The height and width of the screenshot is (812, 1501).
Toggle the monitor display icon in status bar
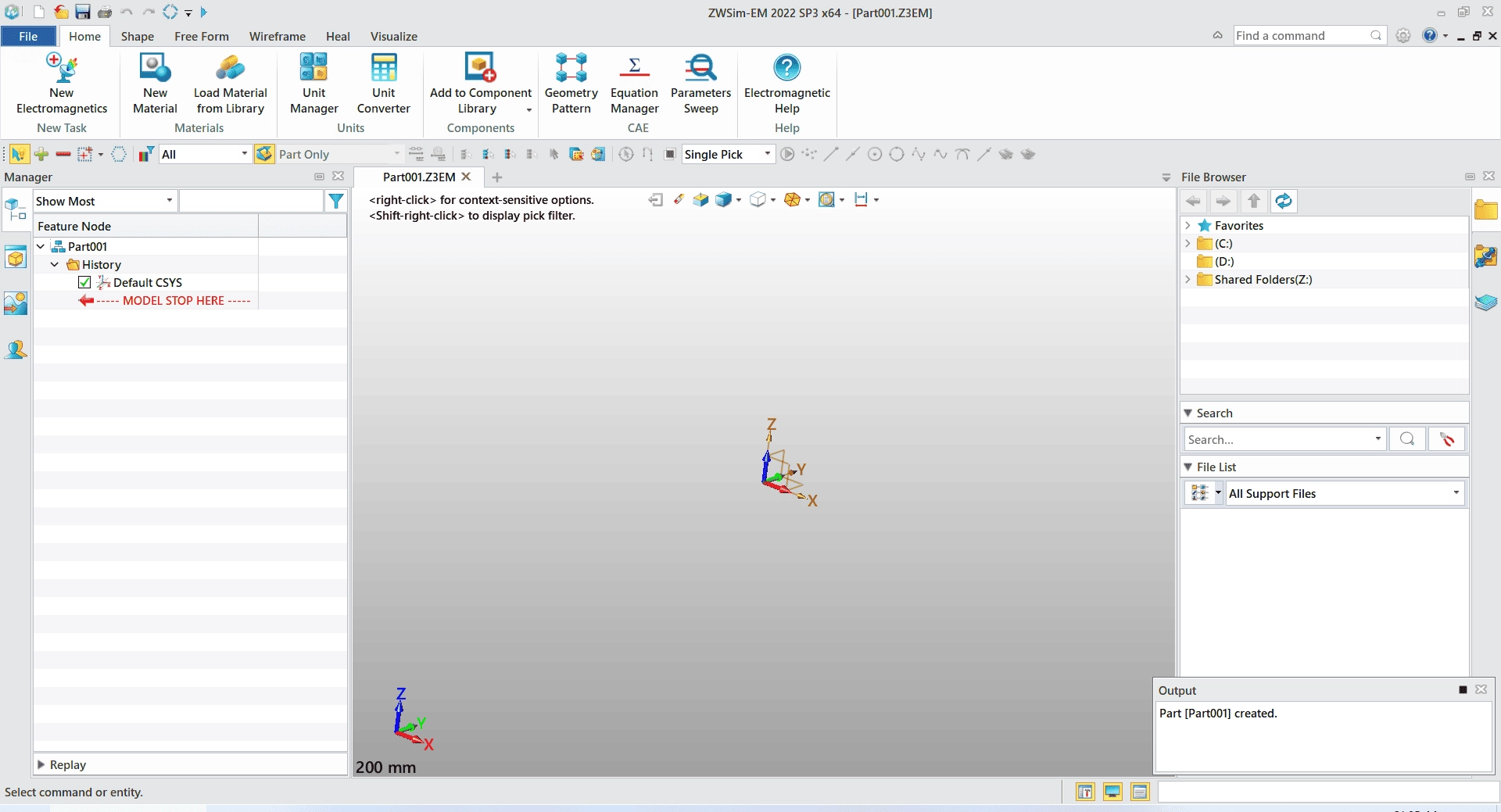point(1112,792)
